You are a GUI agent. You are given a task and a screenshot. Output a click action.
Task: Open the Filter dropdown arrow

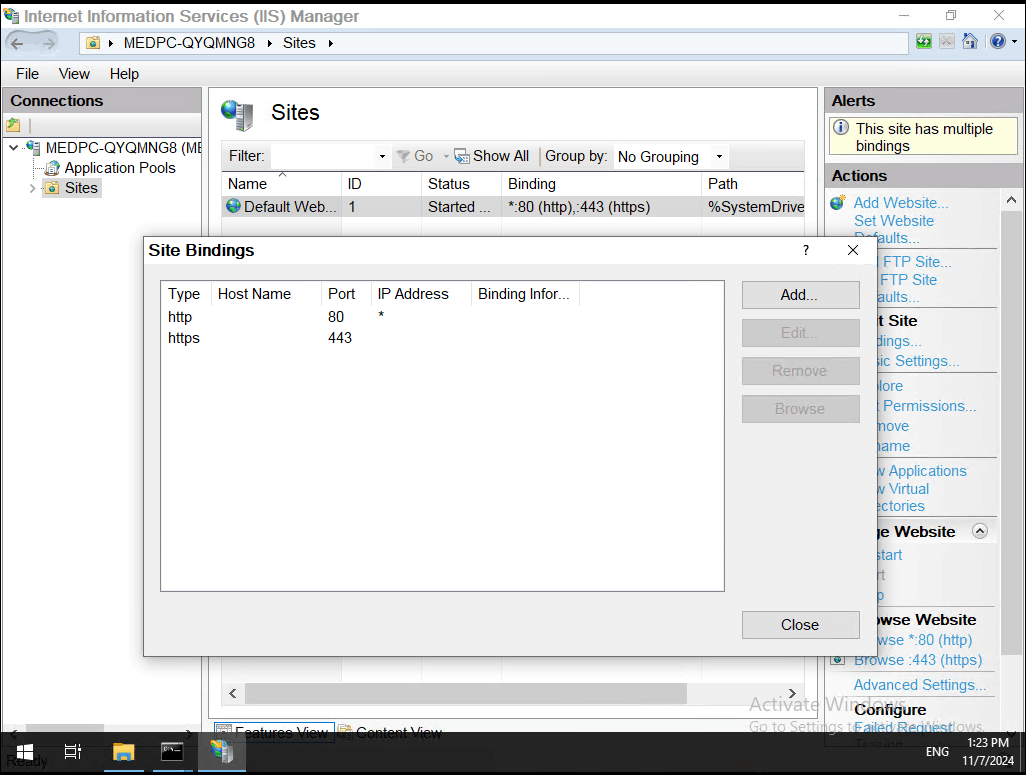[x=382, y=156]
